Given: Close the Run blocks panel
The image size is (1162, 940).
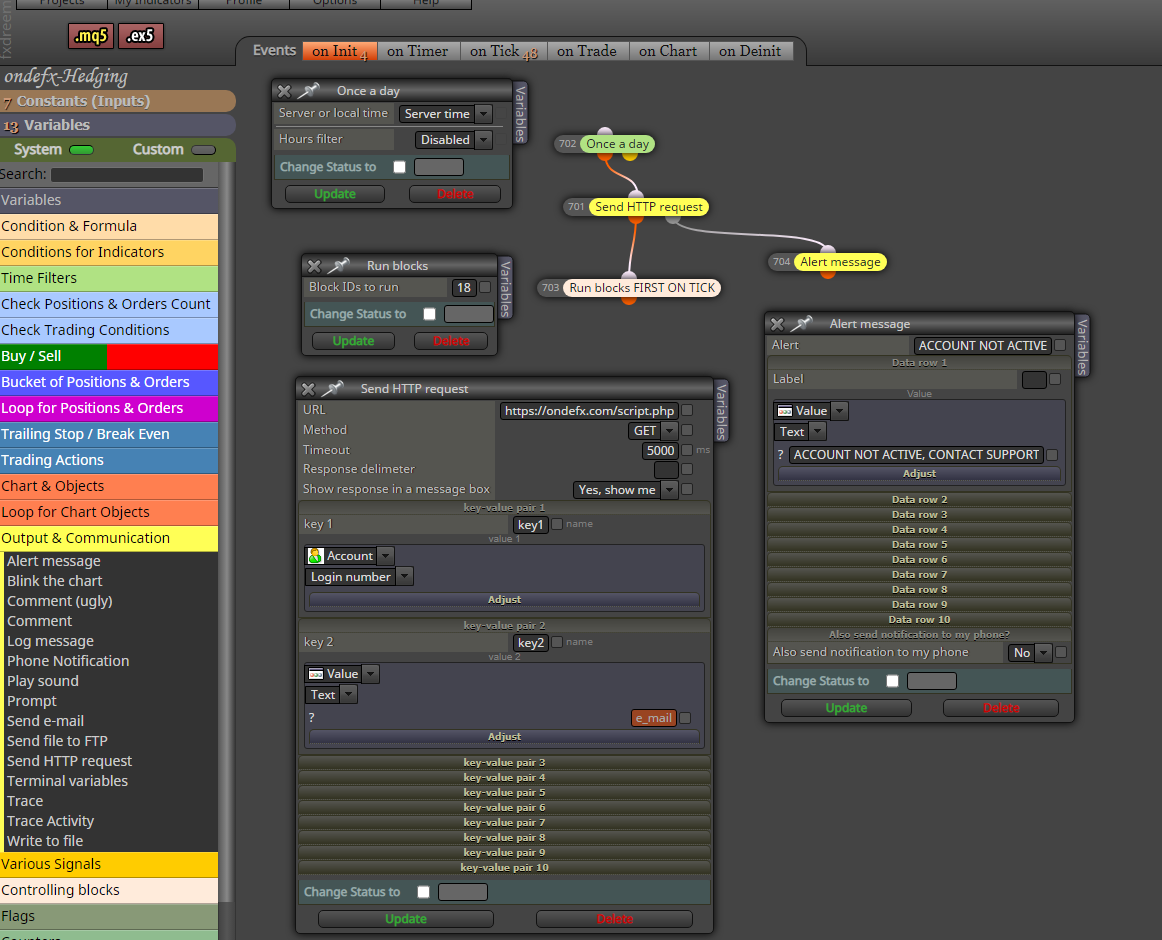Looking at the screenshot, I should click(x=314, y=265).
